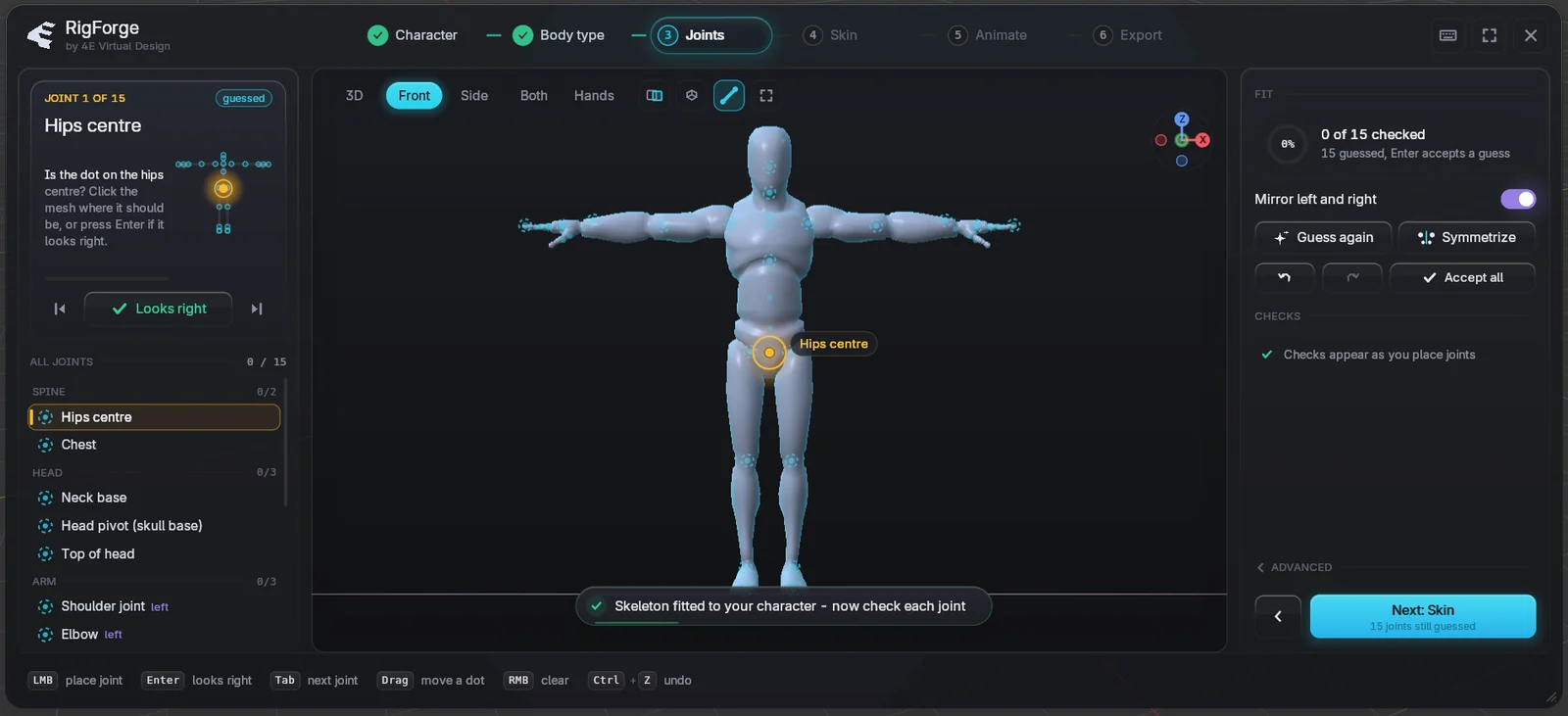
Task: Open the Skin step
Action: tap(830, 35)
